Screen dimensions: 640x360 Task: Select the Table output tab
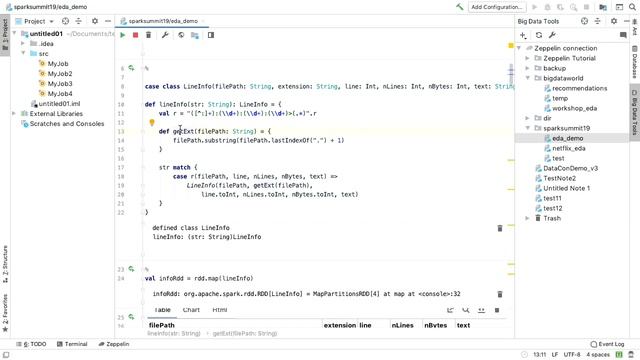coord(162,310)
